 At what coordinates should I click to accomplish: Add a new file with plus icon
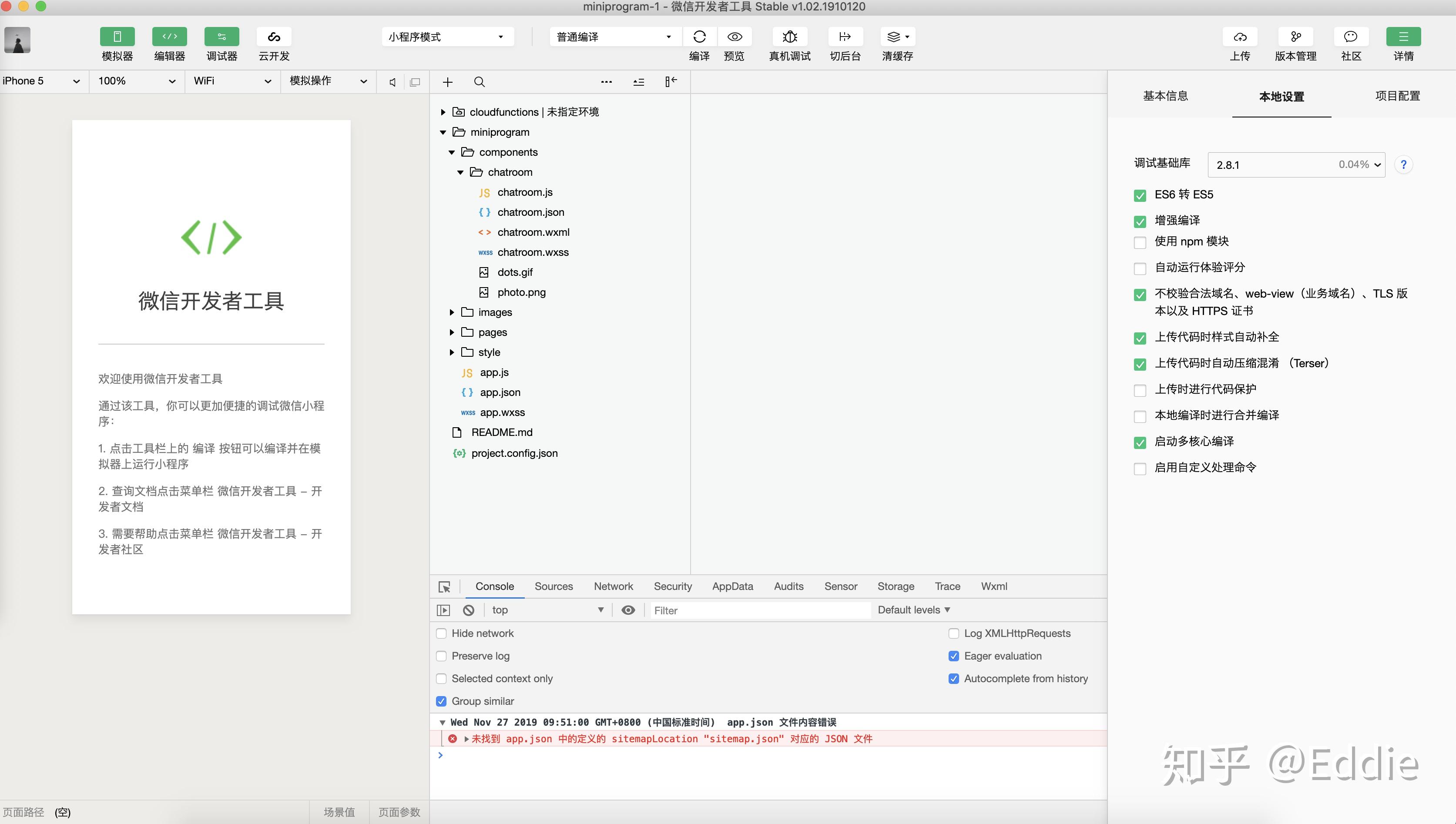(448, 82)
